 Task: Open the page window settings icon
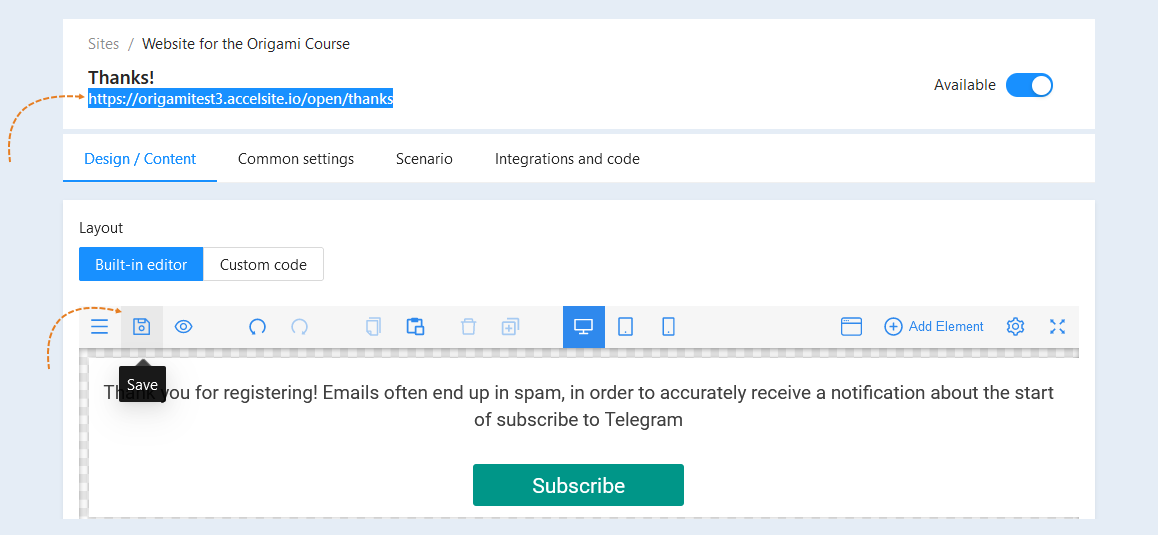pyautogui.click(x=852, y=327)
